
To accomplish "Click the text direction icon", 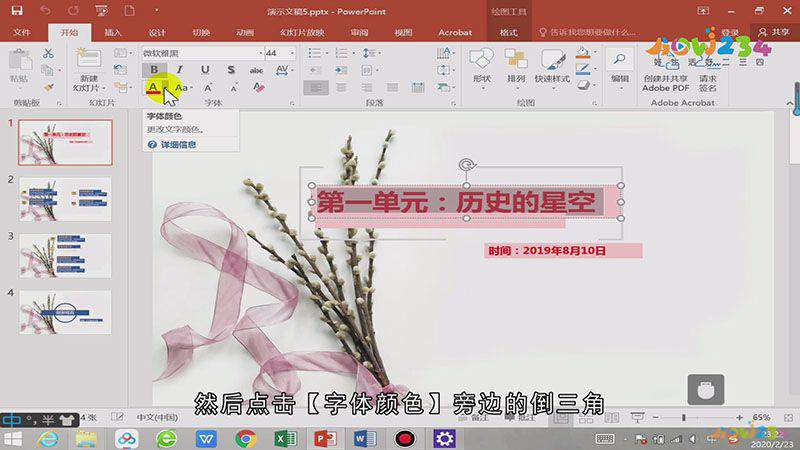I will point(444,53).
